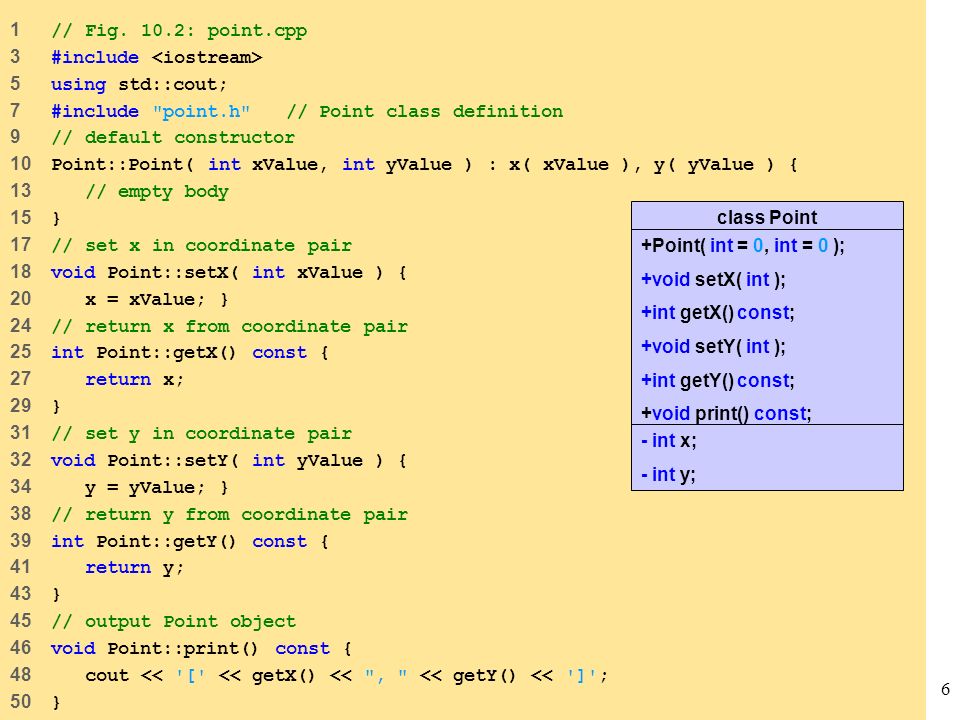This screenshot has height=720, width=960.
Task: Click the cout output statement on line 48
Action: 347,675
